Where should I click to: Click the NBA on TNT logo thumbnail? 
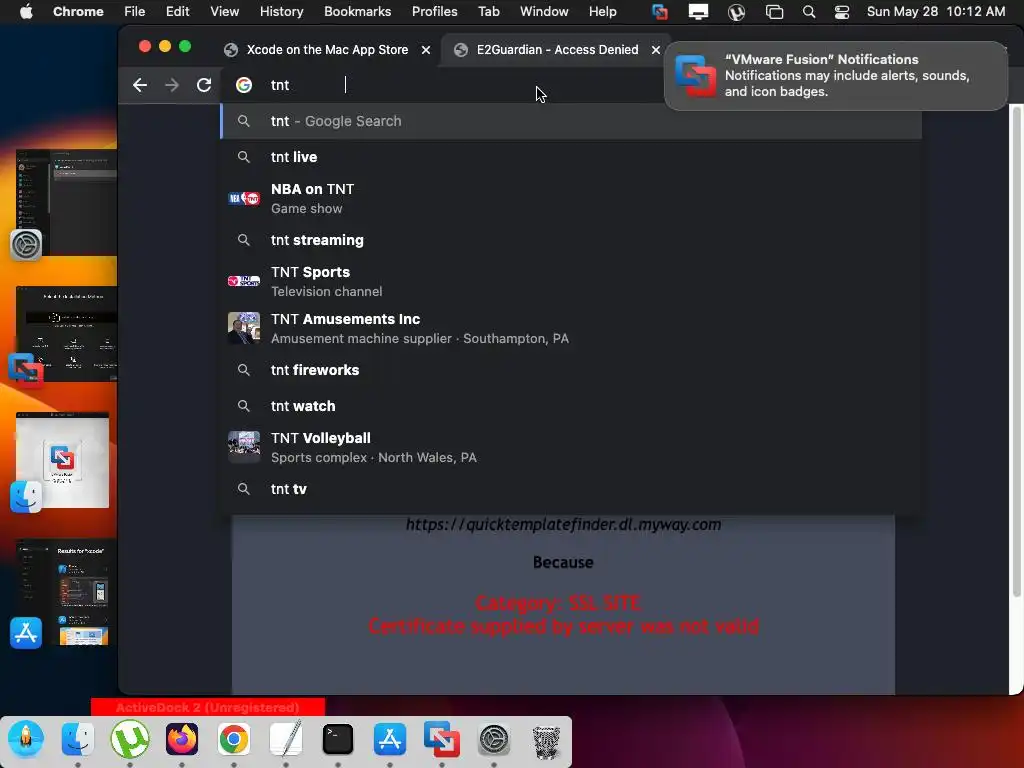244,199
